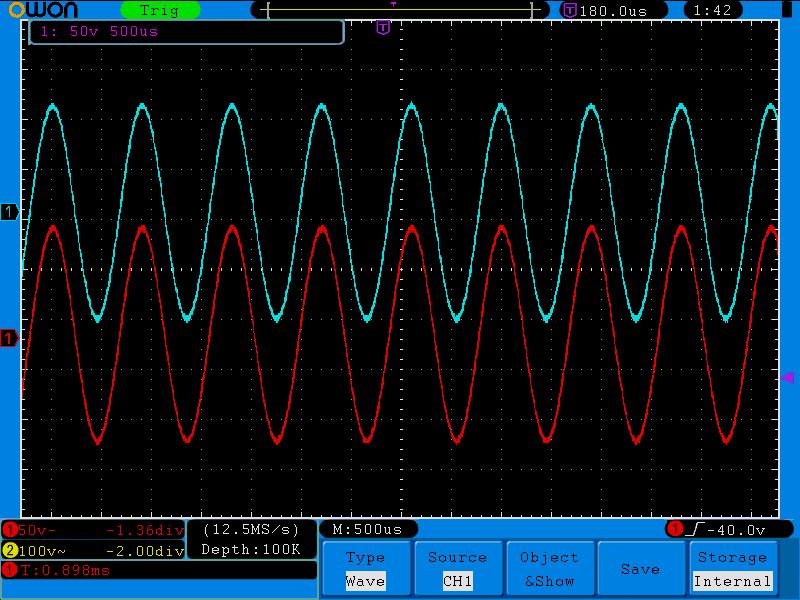
Task: Open the Storage Internal menu option
Action: click(733, 569)
